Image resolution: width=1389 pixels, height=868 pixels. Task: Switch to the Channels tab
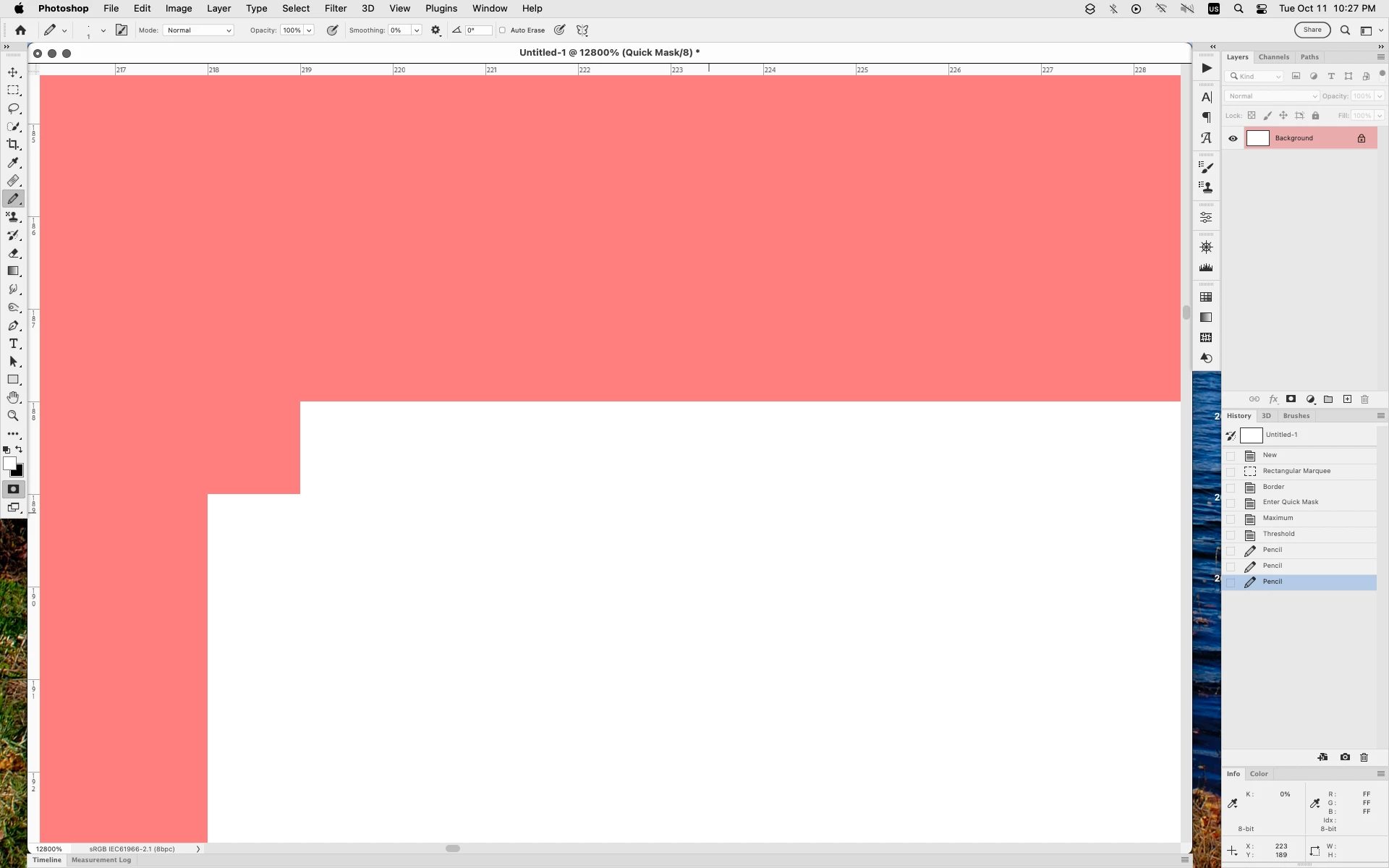point(1273,57)
